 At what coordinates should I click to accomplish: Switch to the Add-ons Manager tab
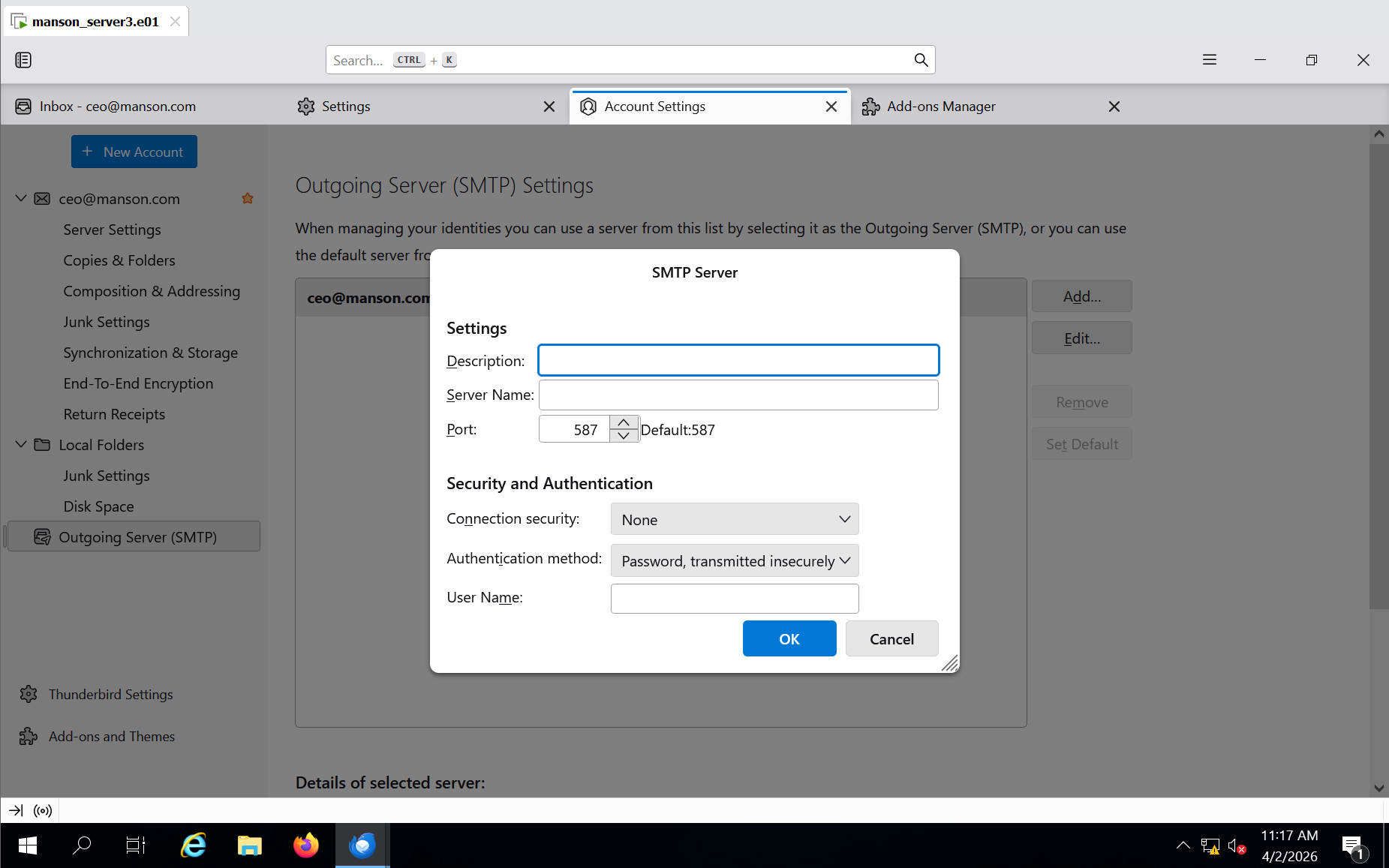[x=992, y=107]
